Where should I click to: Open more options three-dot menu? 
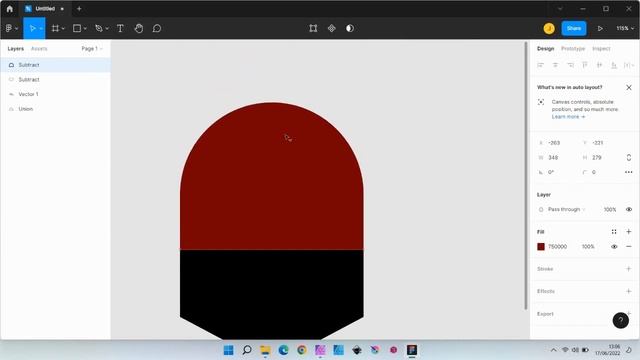[629, 172]
